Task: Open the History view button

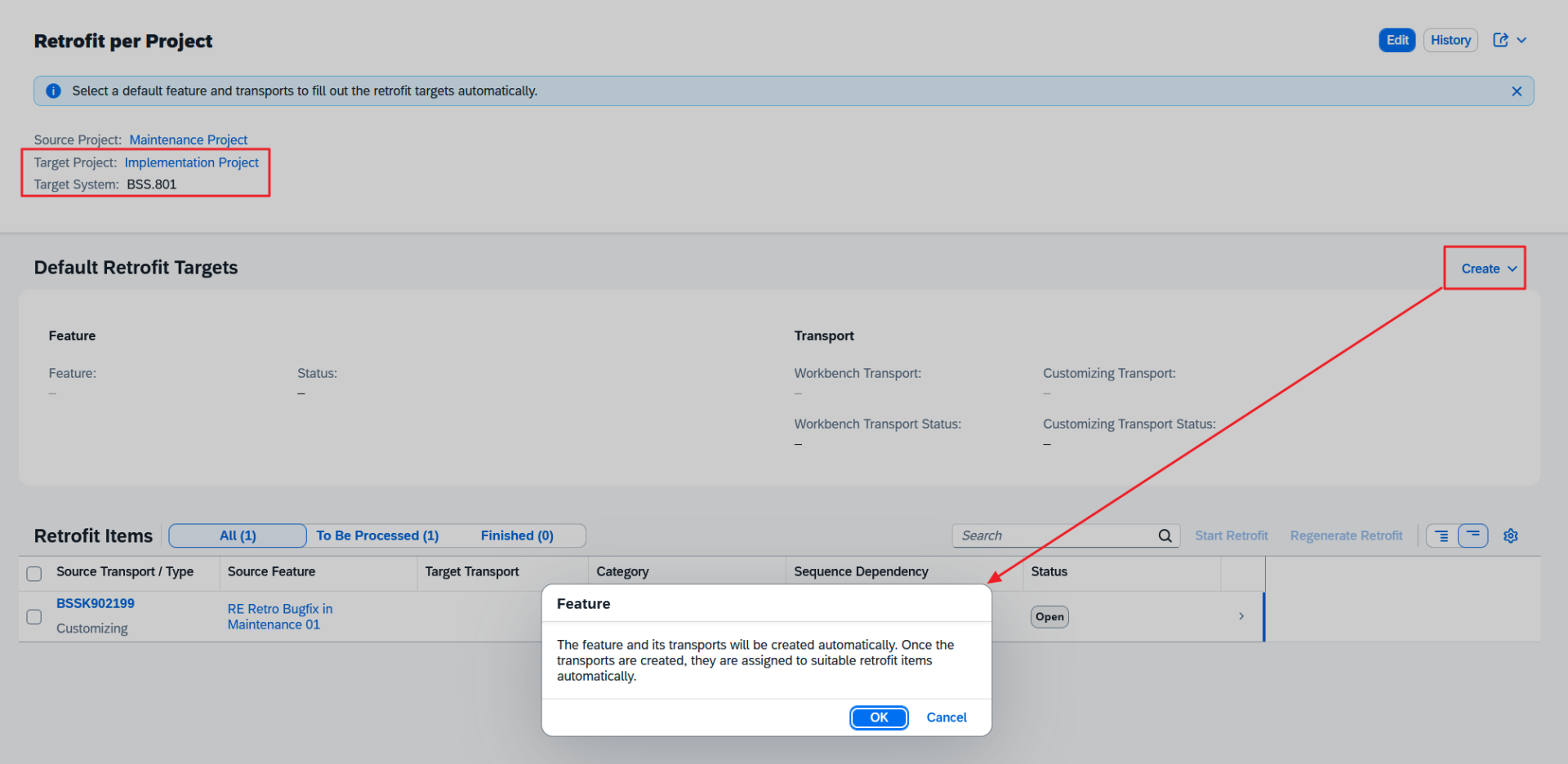Action: [x=1450, y=40]
